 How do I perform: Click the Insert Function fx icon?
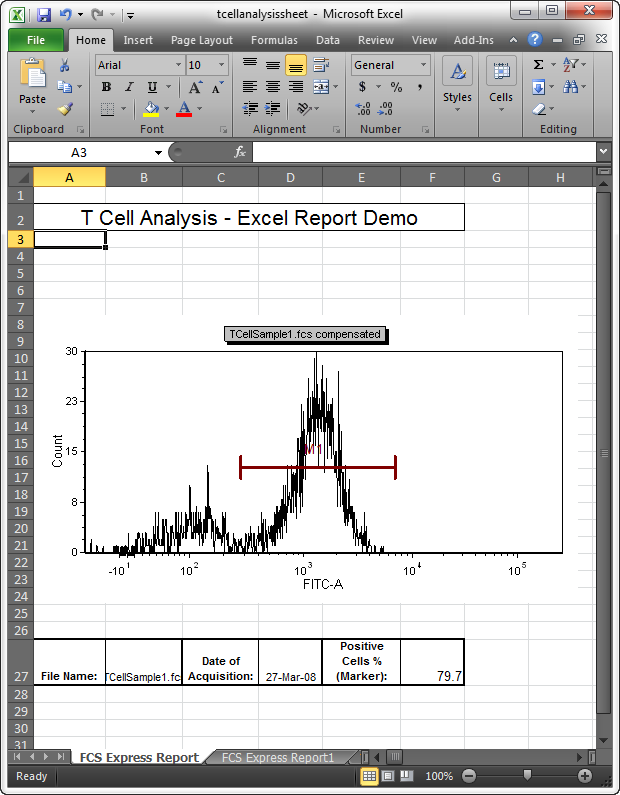[240, 152]
